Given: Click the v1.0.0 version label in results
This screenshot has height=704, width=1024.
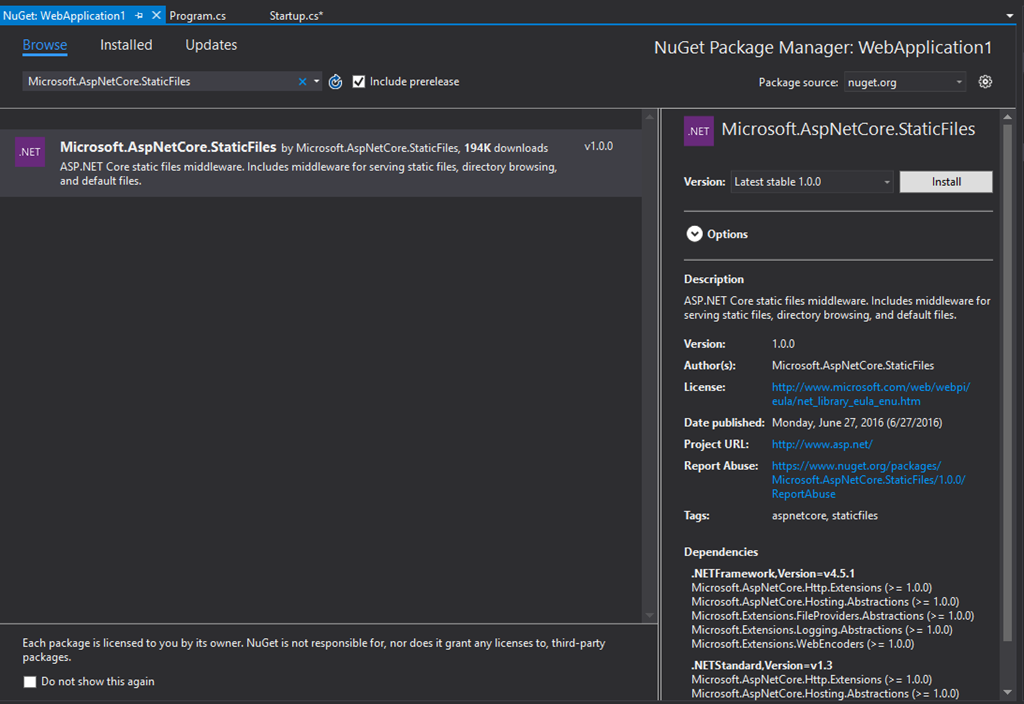Looking at the screenshot, I should point(598,146).
